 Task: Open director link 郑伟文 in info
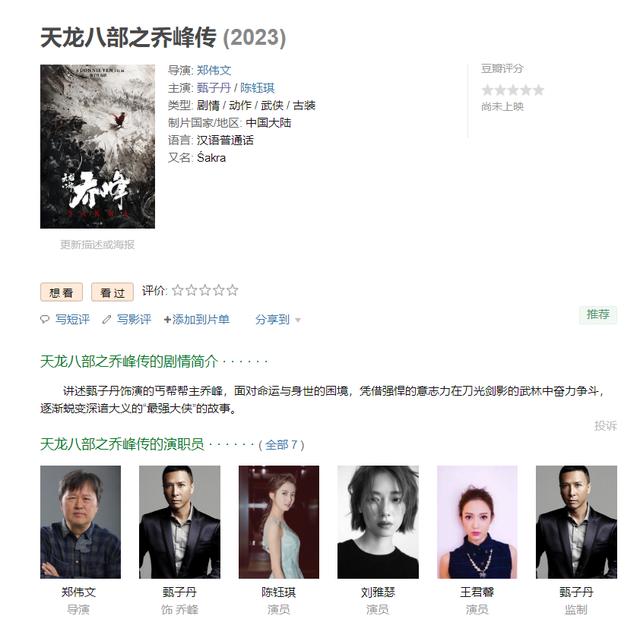(x=214, y=70)
